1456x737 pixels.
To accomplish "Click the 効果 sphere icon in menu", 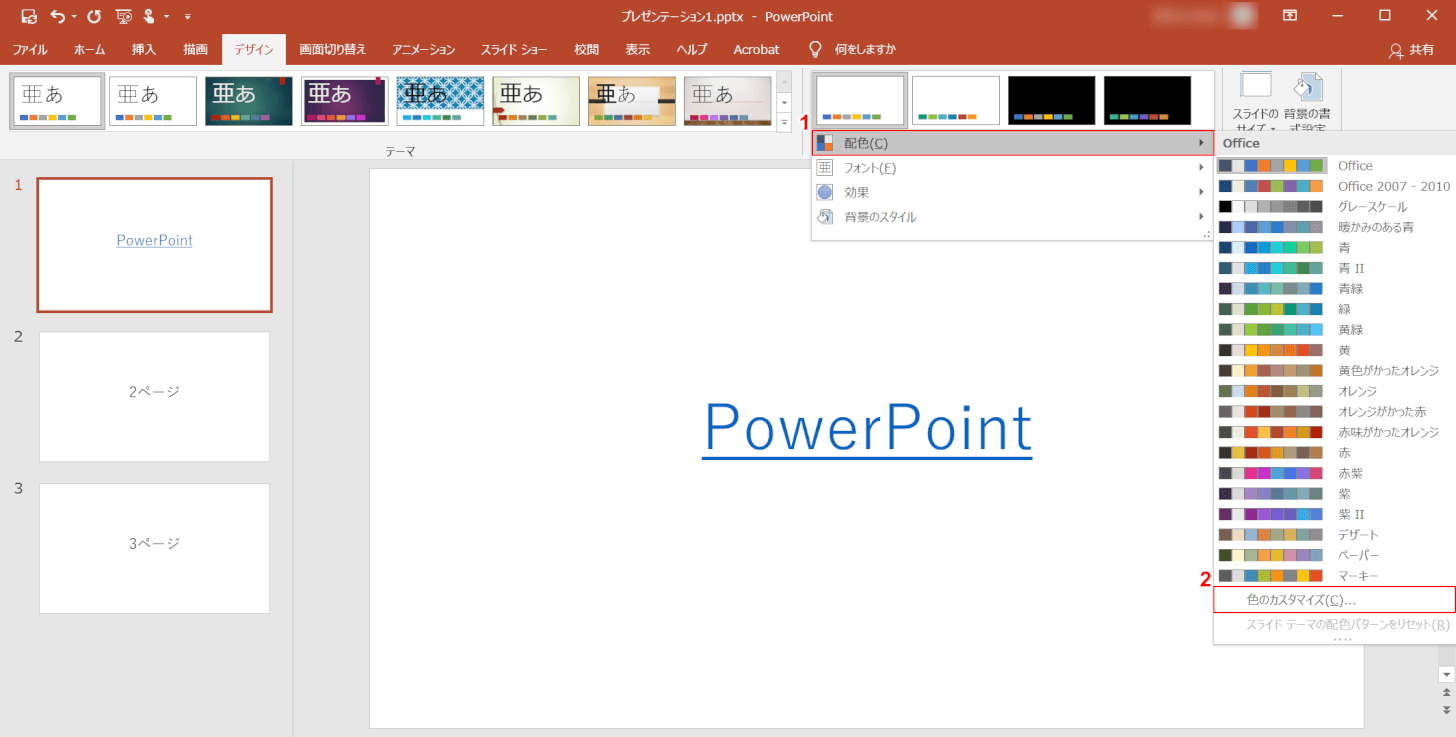I will coord(825,192).
